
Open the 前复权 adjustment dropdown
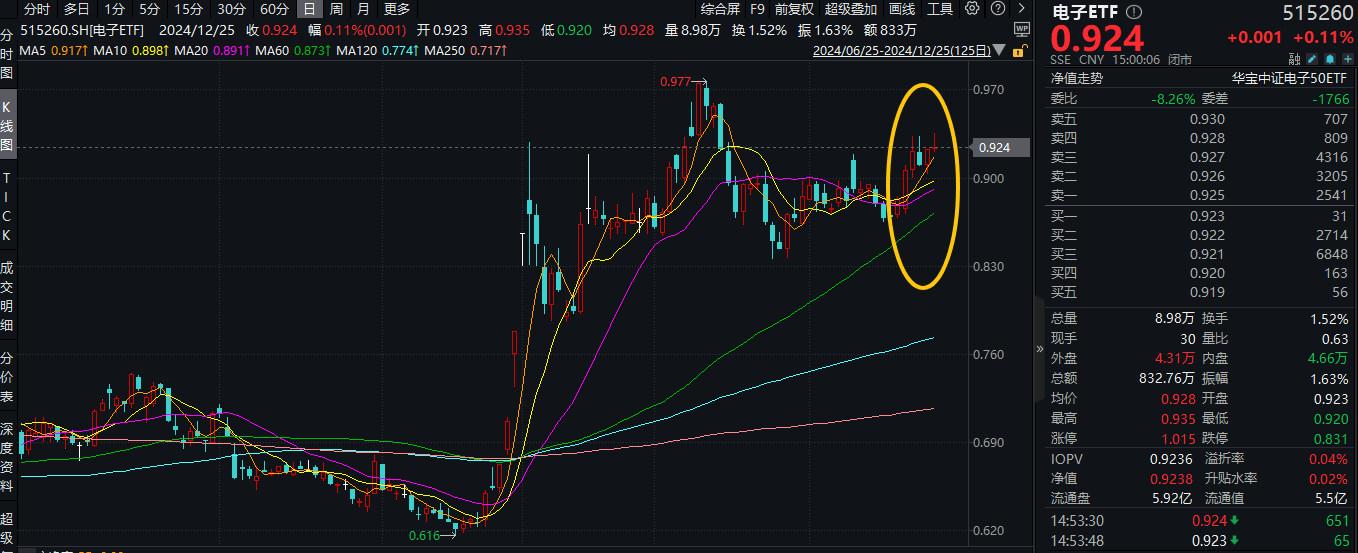point(794,9)
